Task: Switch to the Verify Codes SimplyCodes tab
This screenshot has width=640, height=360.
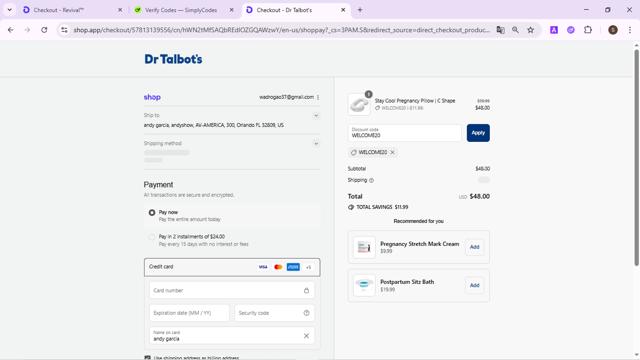Action: coord(184,10)
